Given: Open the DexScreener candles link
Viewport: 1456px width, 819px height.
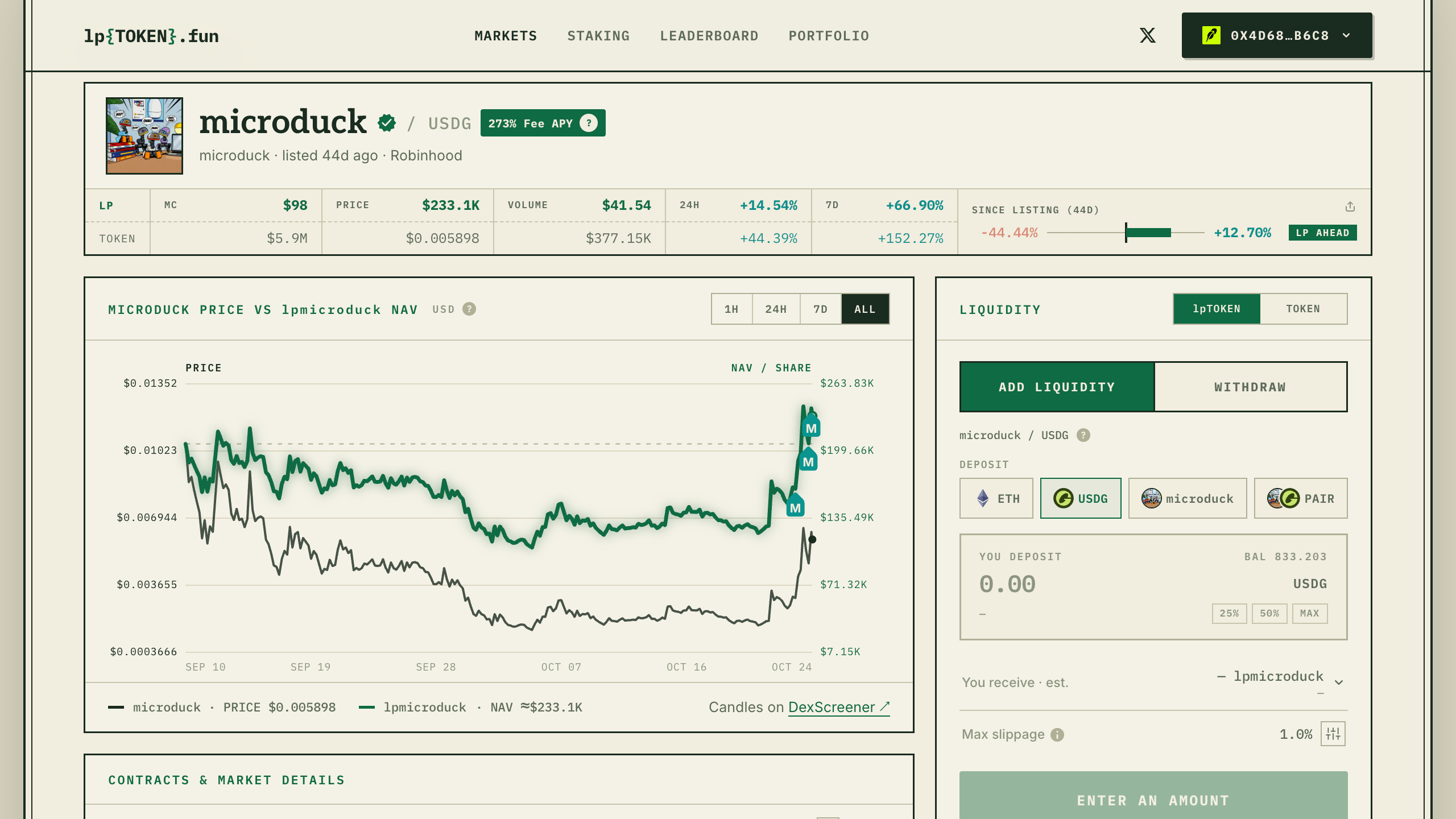Looking at the screenshot, I should coord(839,707).
